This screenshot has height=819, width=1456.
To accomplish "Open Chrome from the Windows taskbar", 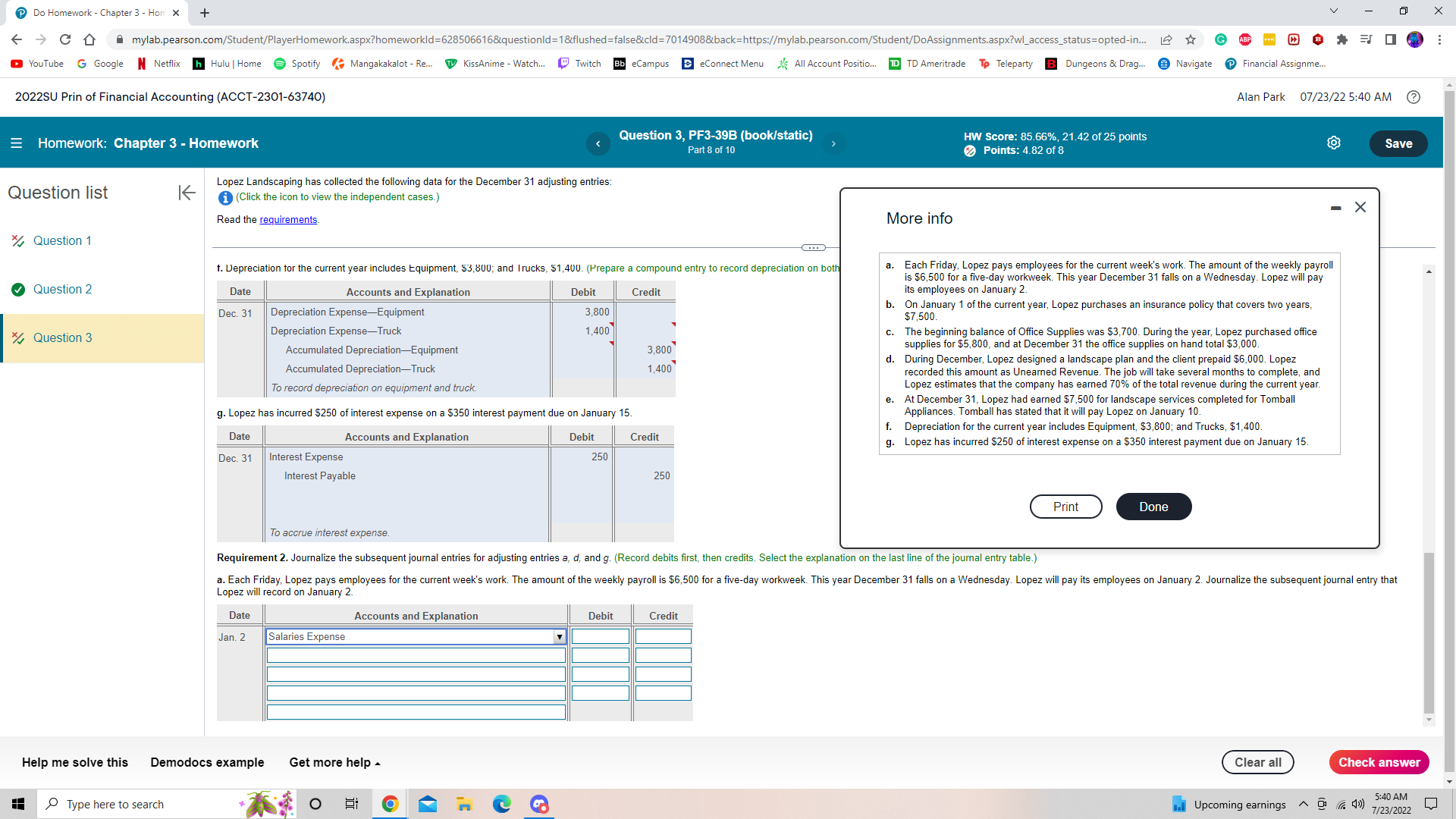I will point(390,804).
